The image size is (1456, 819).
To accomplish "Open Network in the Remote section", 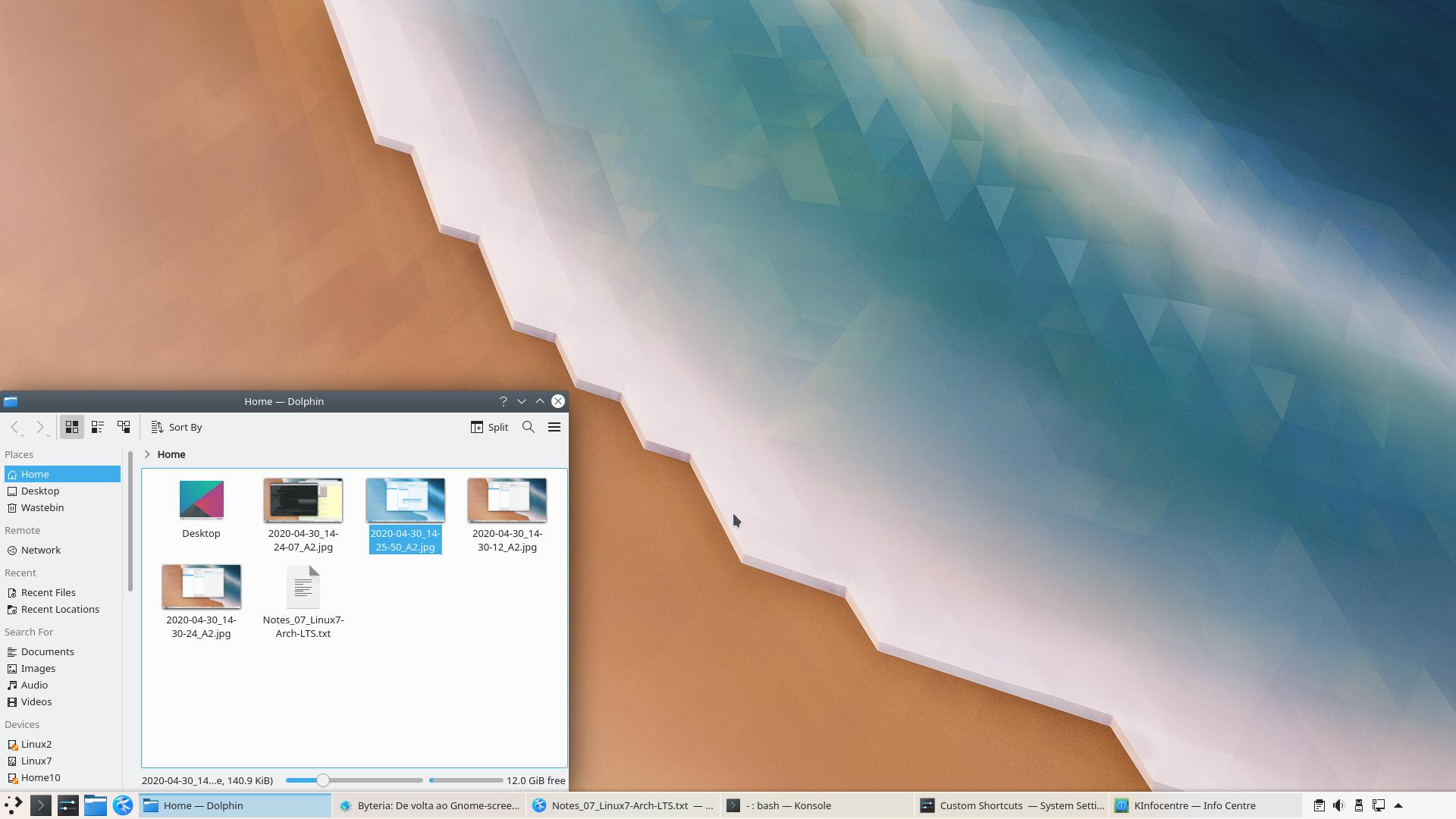I will pyautogui.click(x=41, y=550).
